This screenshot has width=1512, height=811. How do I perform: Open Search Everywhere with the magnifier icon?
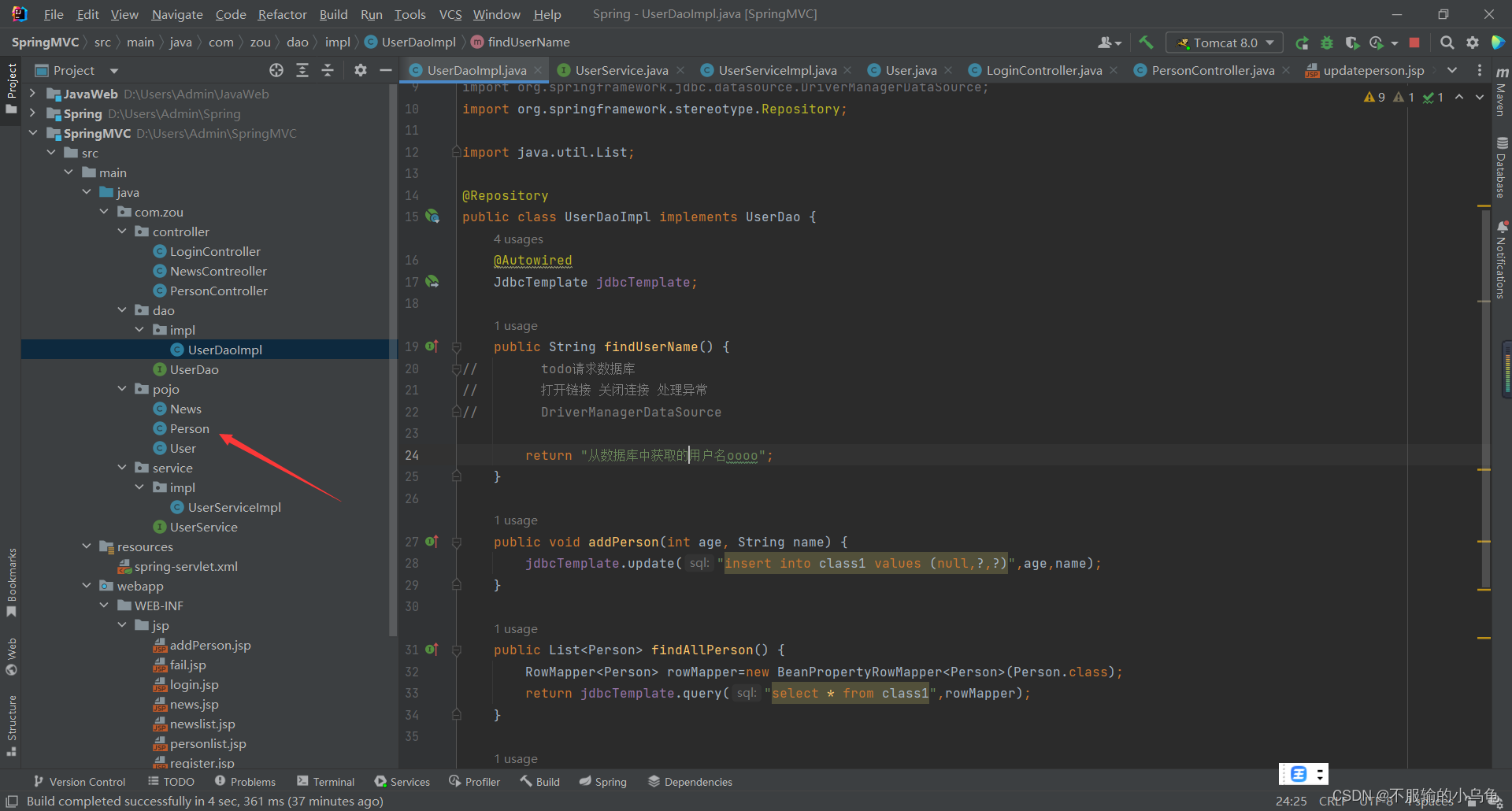[1447, 42]
